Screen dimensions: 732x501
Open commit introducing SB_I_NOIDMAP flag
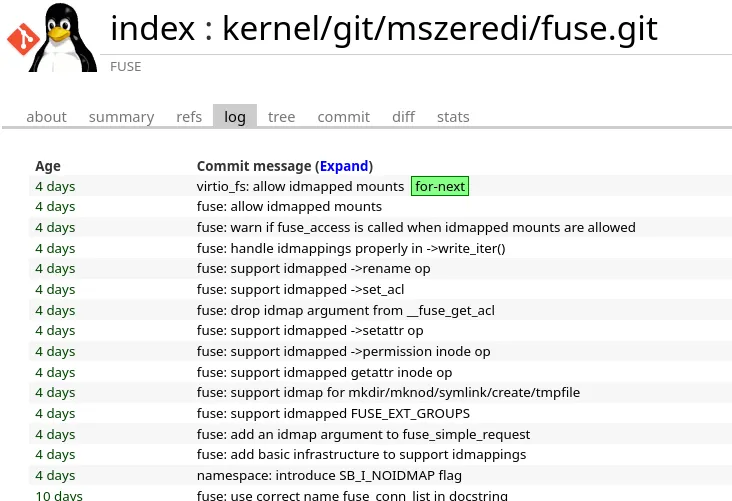[329, 475]
